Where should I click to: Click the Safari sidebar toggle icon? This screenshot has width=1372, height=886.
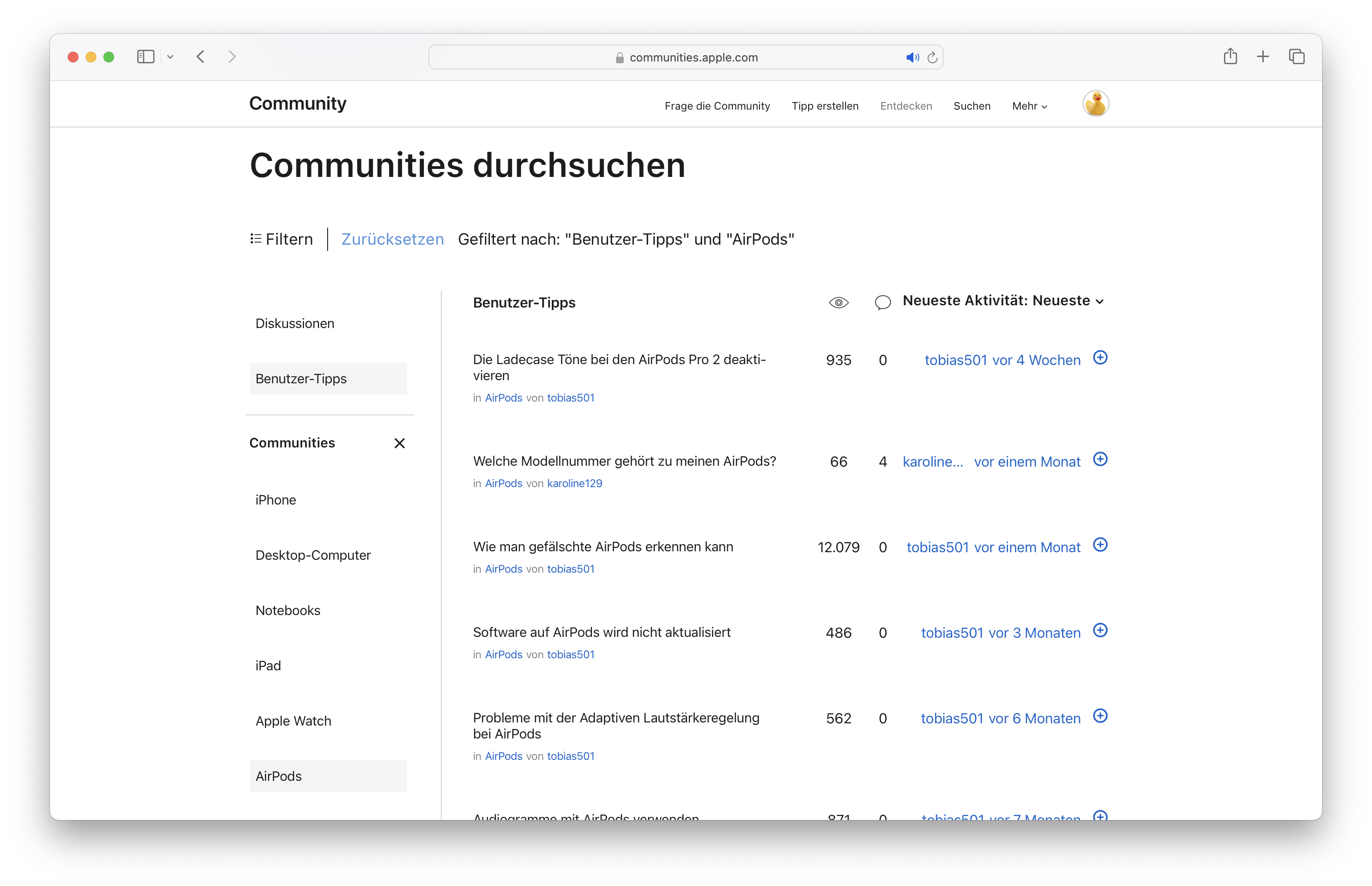(146, 57)
